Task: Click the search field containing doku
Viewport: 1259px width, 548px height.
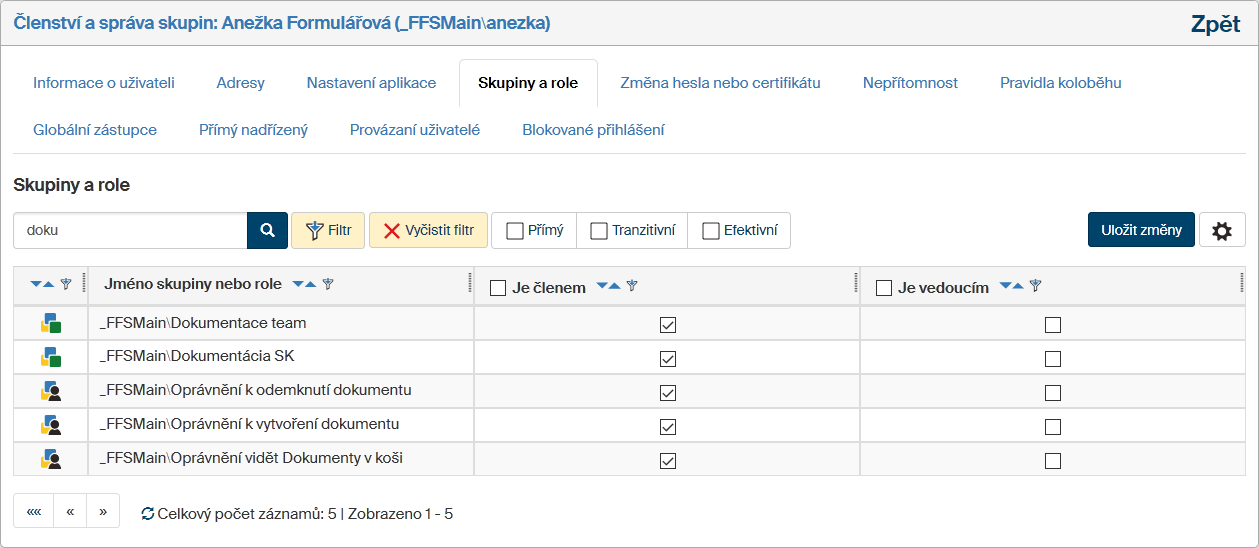Action: [x=130, y=230]
